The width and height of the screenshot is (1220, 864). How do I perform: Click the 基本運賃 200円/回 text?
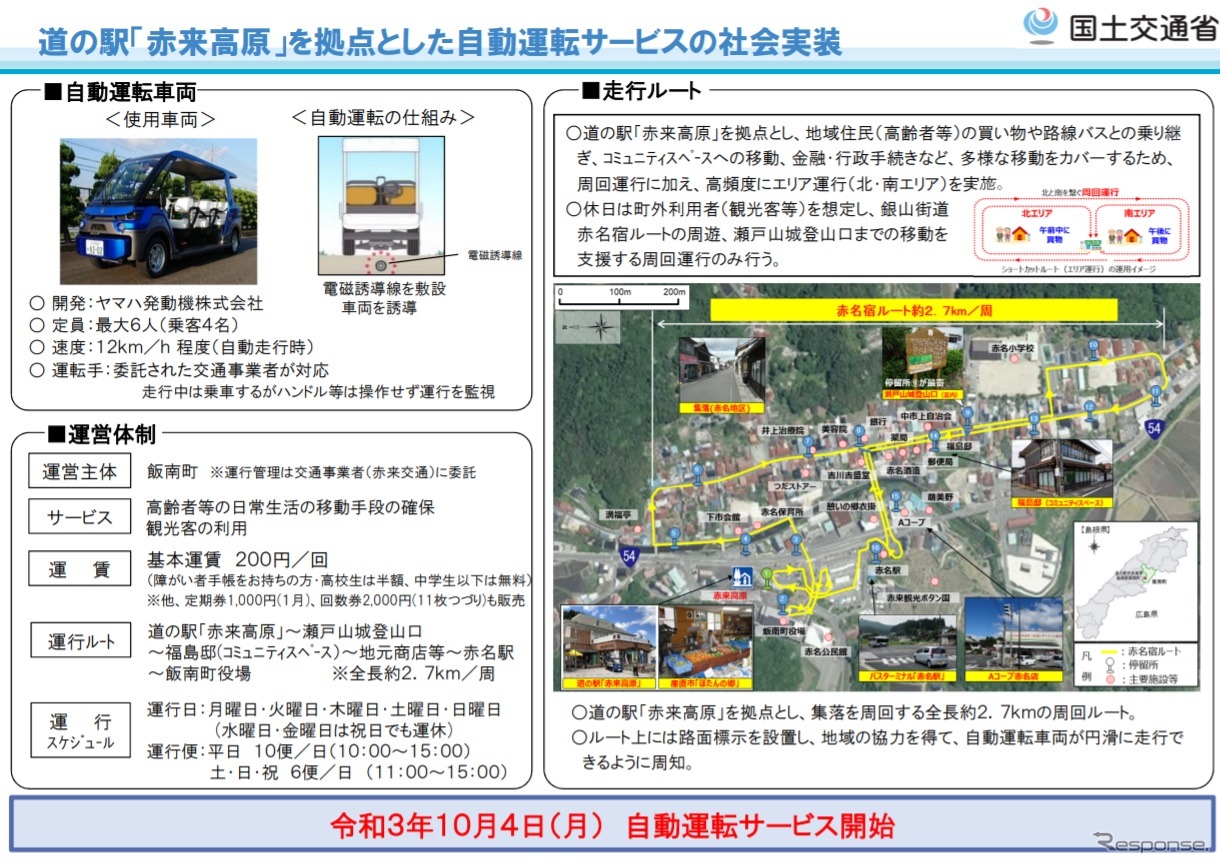coord(238,560)
